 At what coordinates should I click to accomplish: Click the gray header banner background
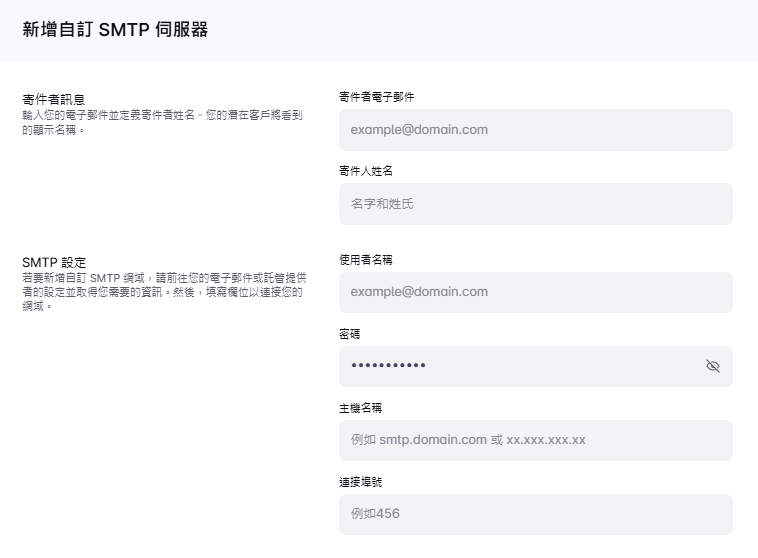(x=500, y=30)
